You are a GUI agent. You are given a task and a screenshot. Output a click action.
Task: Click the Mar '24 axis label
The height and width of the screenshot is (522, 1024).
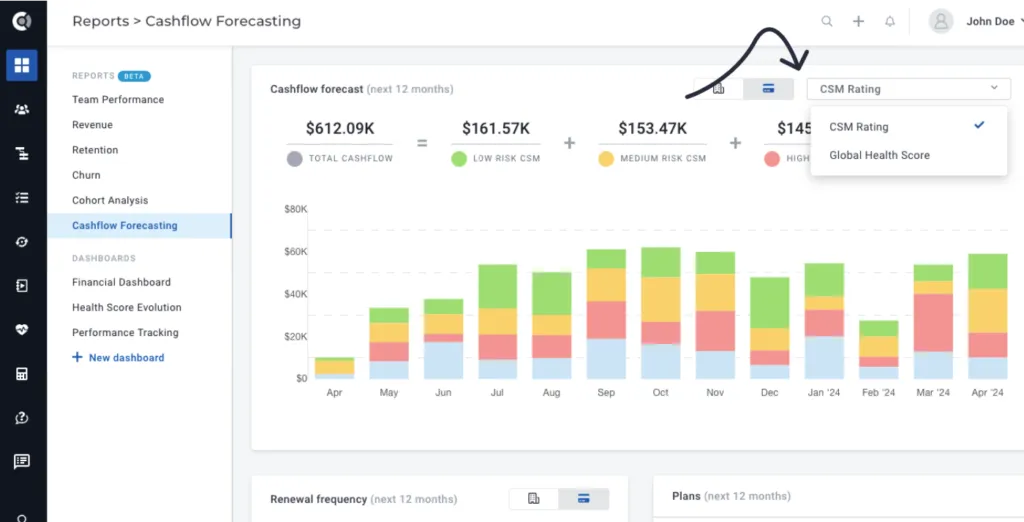pyautogui.click(x=933, y=393)
